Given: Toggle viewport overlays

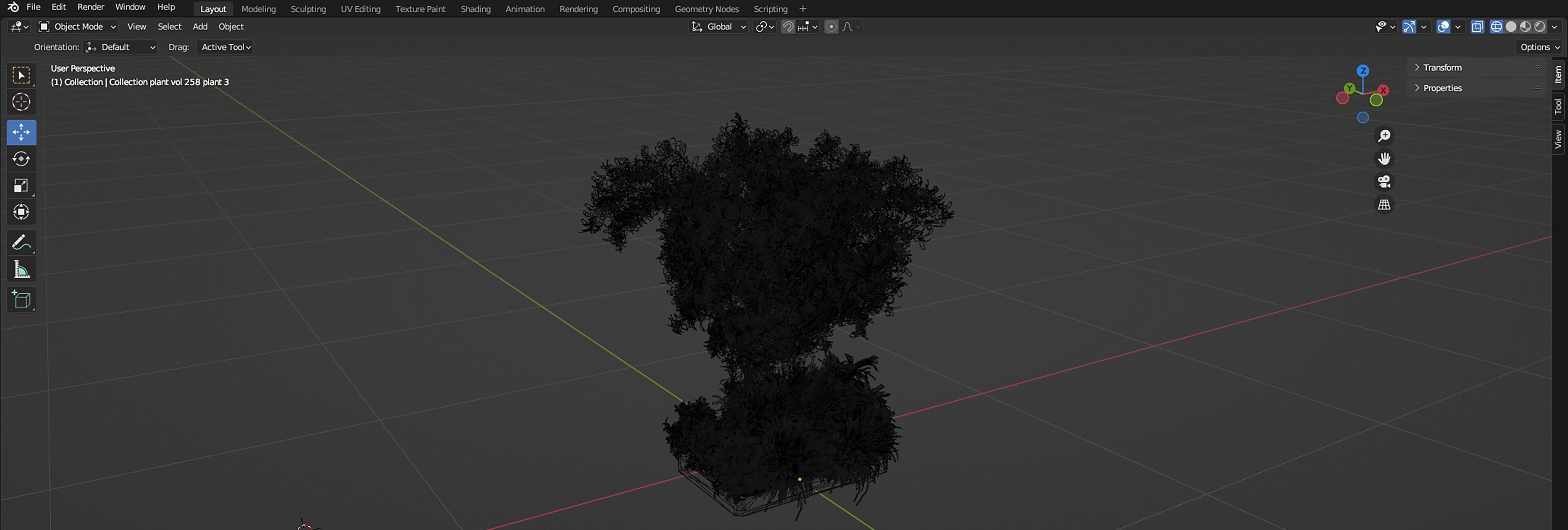Looking at the screenshot, I should coord(1443,27).
